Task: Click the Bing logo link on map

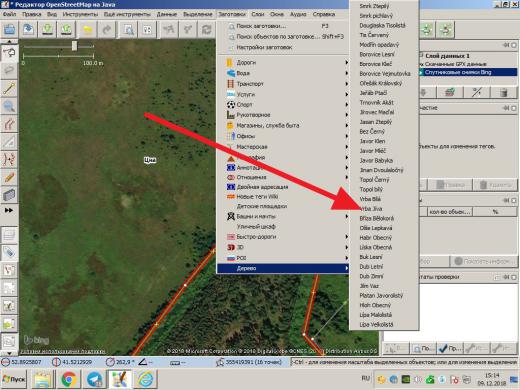Action: pos(37,340)
